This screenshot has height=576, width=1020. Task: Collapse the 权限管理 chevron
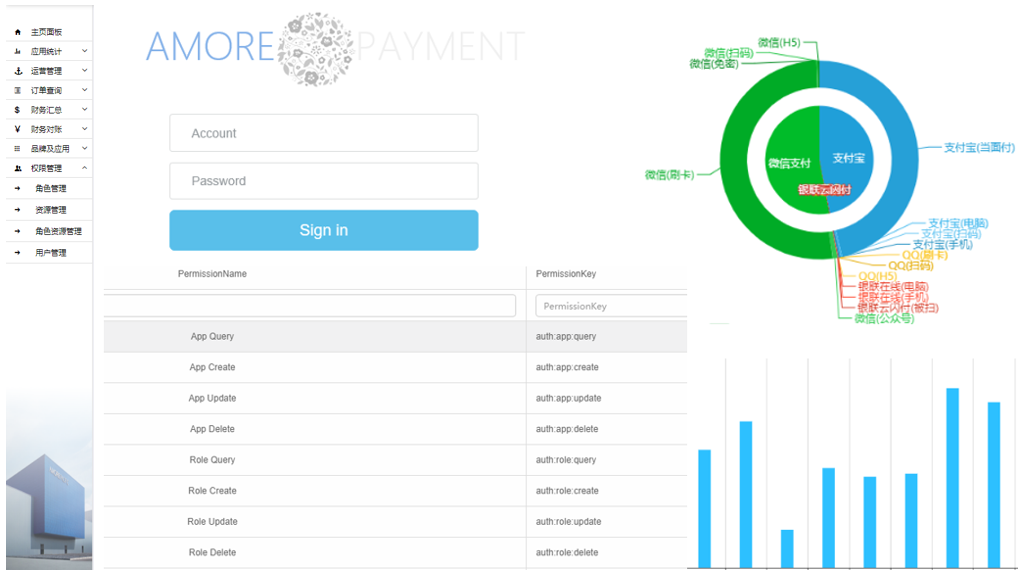click(85, 168)
